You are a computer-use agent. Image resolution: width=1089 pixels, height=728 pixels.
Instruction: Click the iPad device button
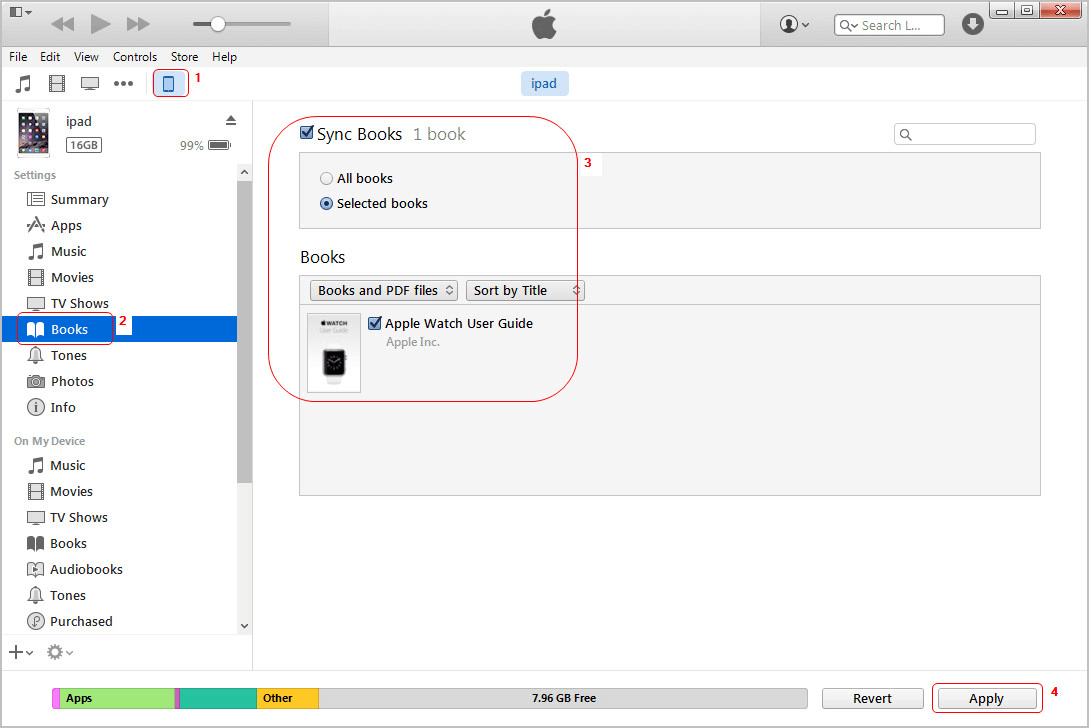(x=169, y=84)
